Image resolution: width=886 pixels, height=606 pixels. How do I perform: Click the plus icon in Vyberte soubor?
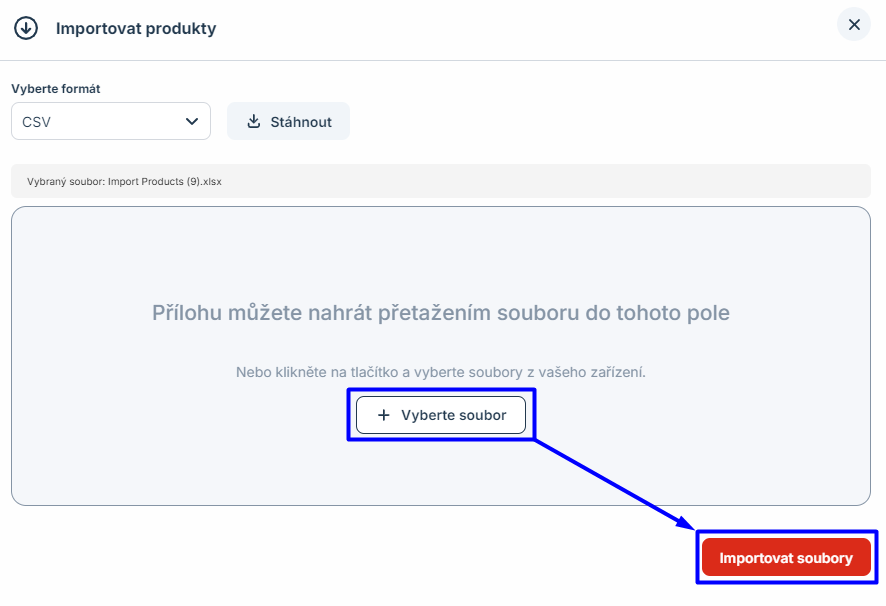[x=382, y=415]
